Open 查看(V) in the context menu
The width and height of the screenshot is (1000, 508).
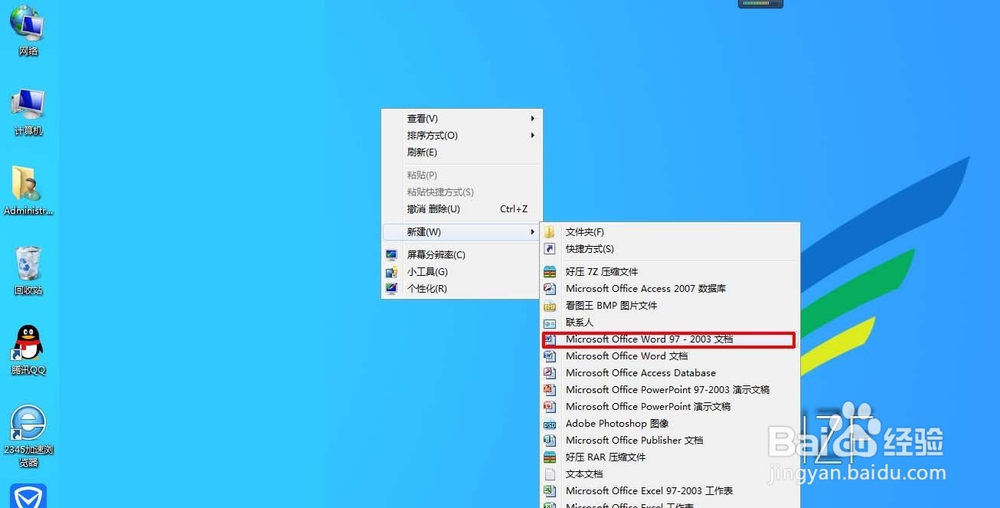[x=462, y=119]
